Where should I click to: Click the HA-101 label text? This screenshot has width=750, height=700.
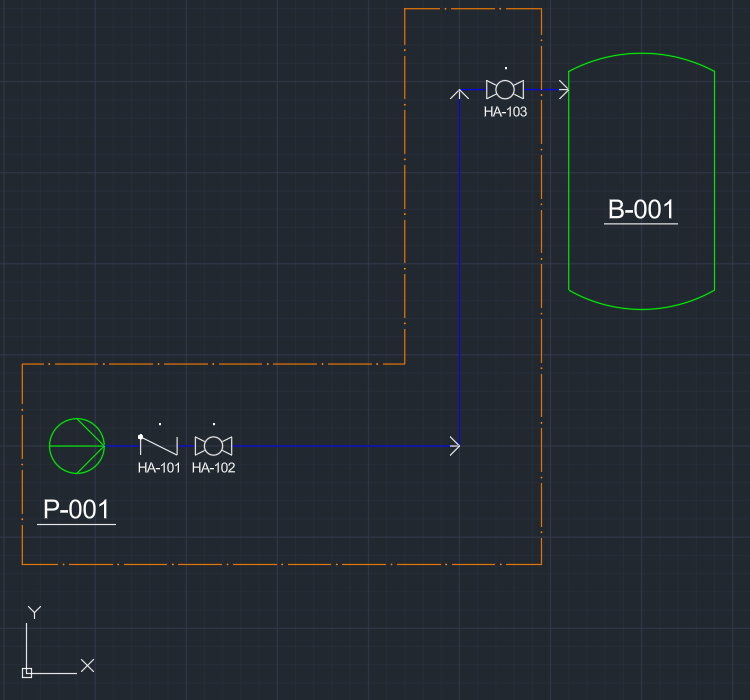point(159,468)
